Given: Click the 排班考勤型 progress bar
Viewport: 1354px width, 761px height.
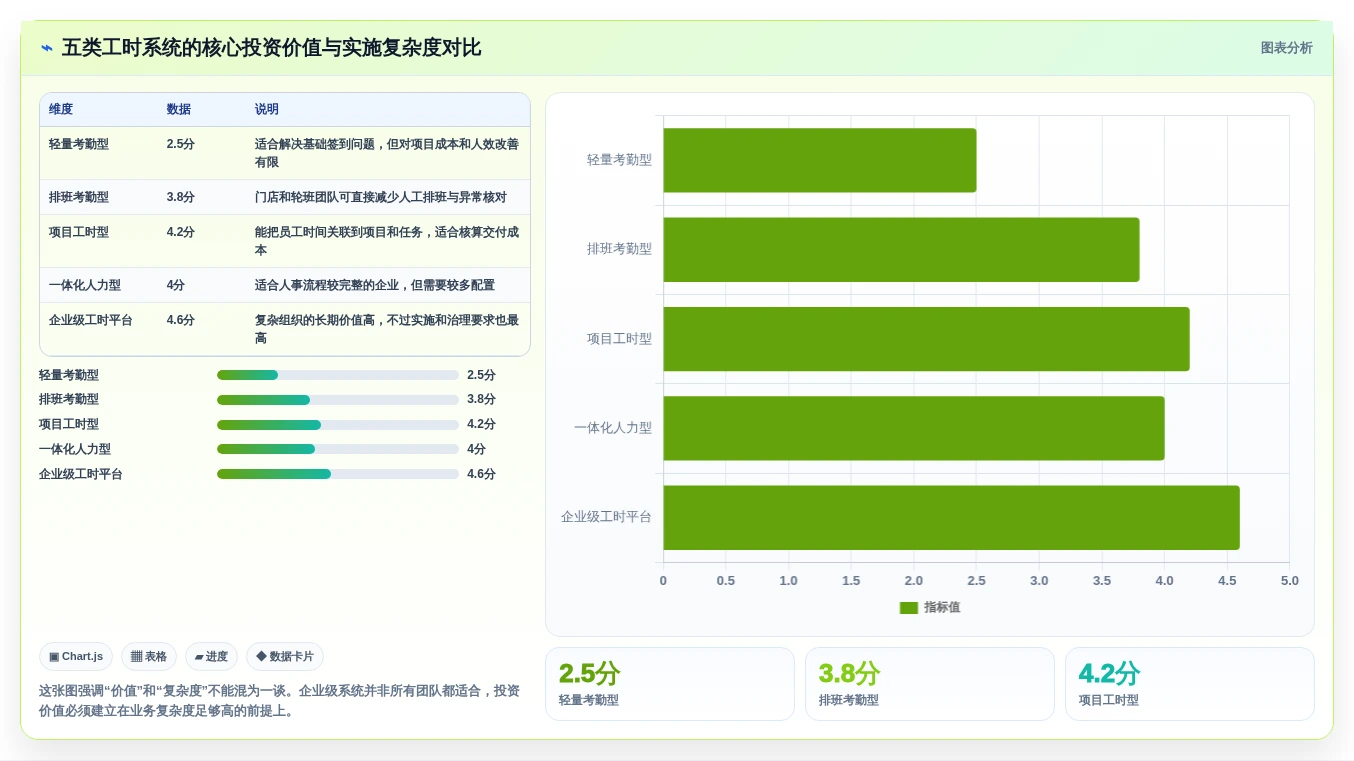Looking at the screenshot, I should pos(338,400).
